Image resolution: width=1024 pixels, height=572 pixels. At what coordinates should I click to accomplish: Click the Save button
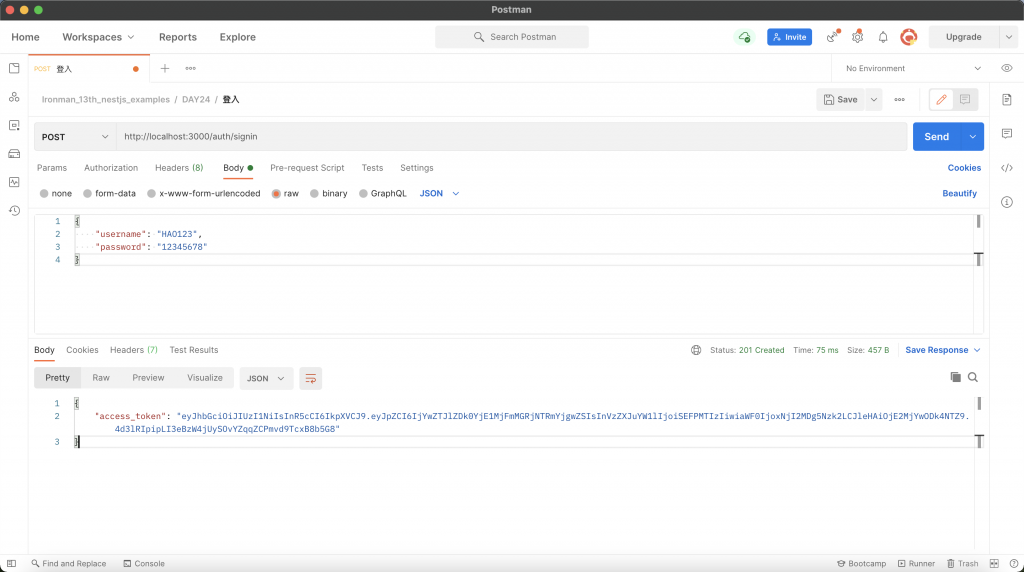tap(840, 100)
